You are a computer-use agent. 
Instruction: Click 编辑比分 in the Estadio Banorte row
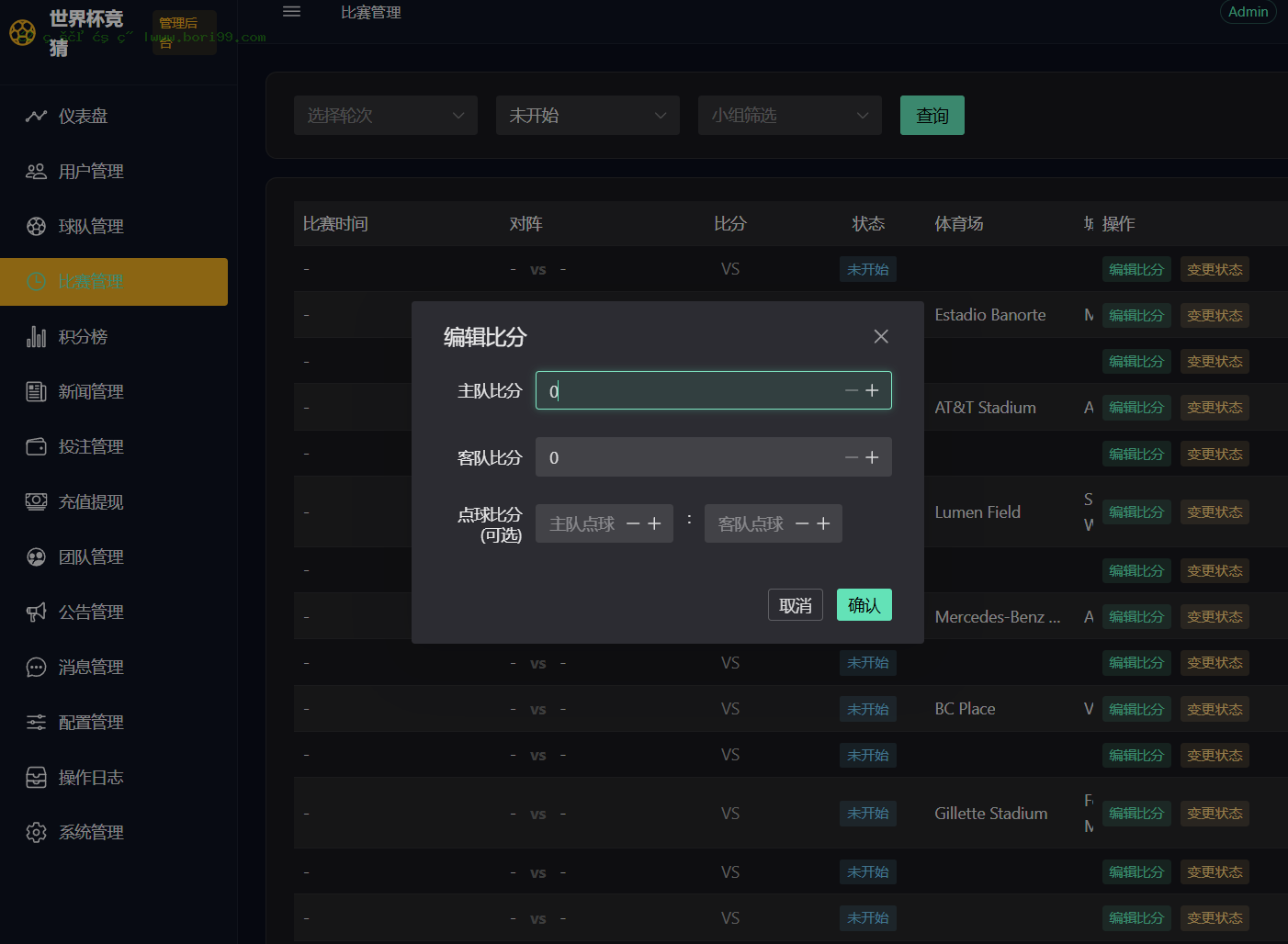click(x=1136, y=316)
